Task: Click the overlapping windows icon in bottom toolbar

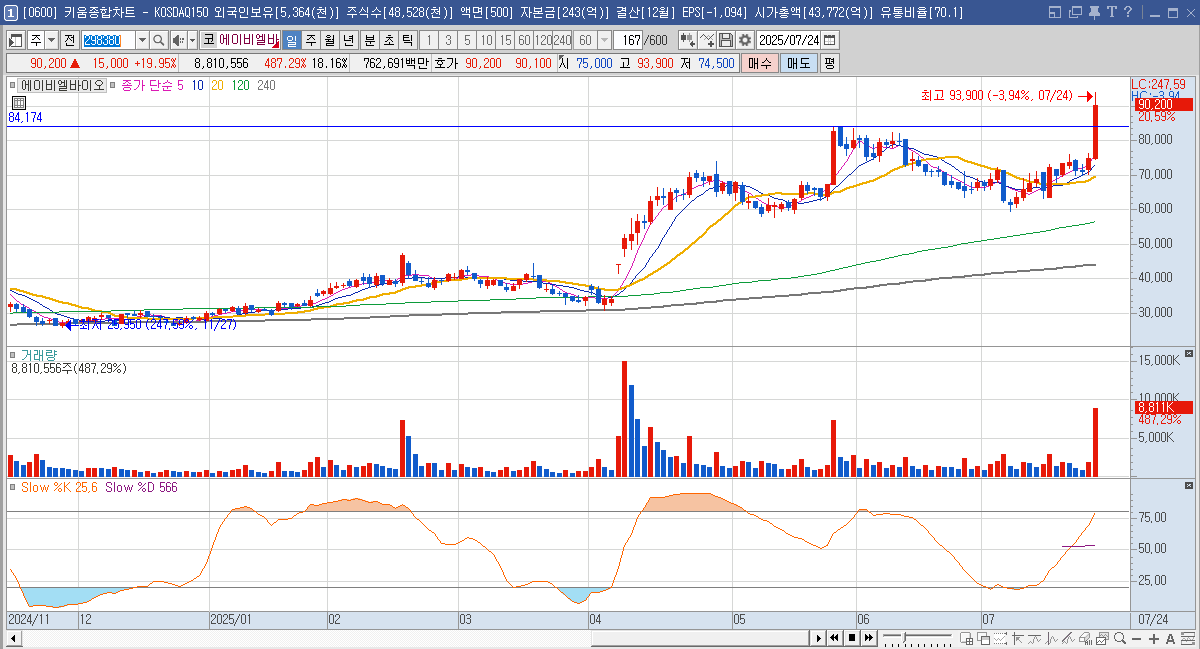Action: point(983,638)
